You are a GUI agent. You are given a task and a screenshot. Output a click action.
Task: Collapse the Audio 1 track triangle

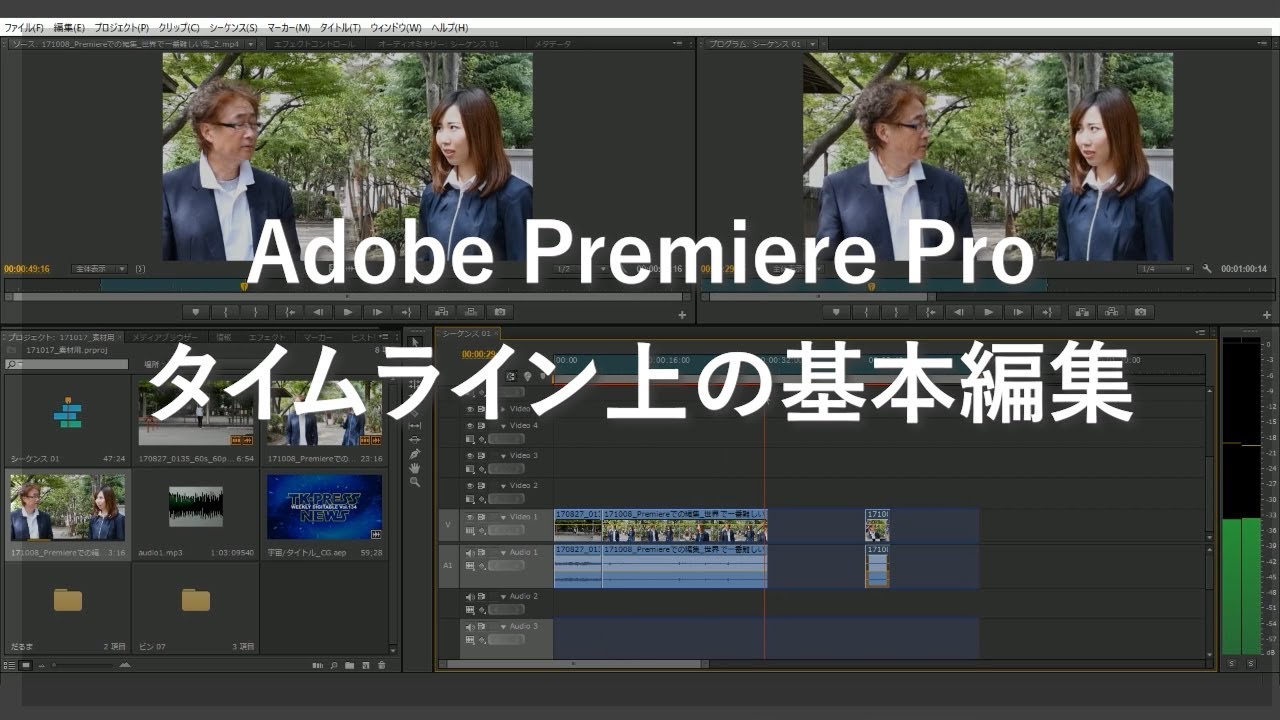[504, 552]
